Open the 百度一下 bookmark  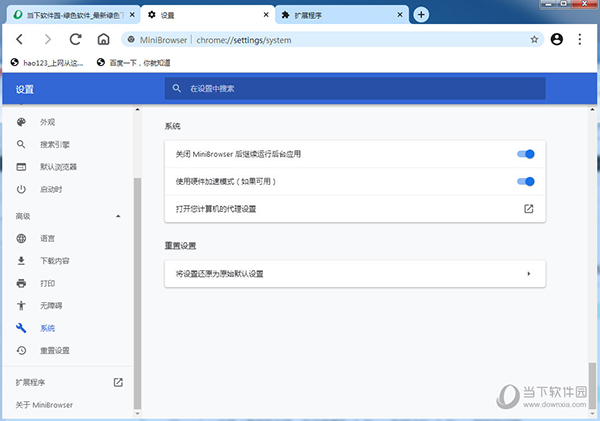tap(134, 63)
